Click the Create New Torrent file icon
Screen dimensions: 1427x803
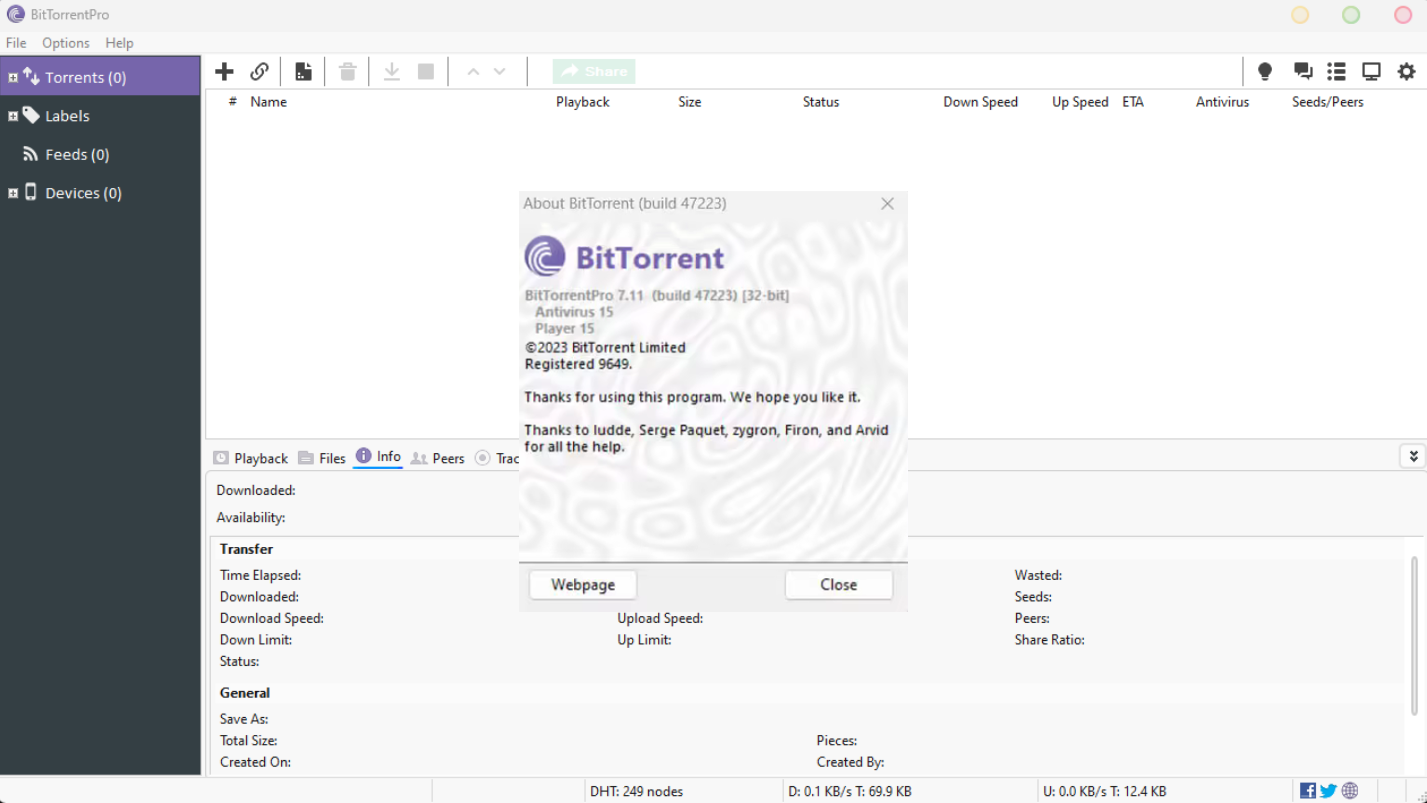click(303, 71)
